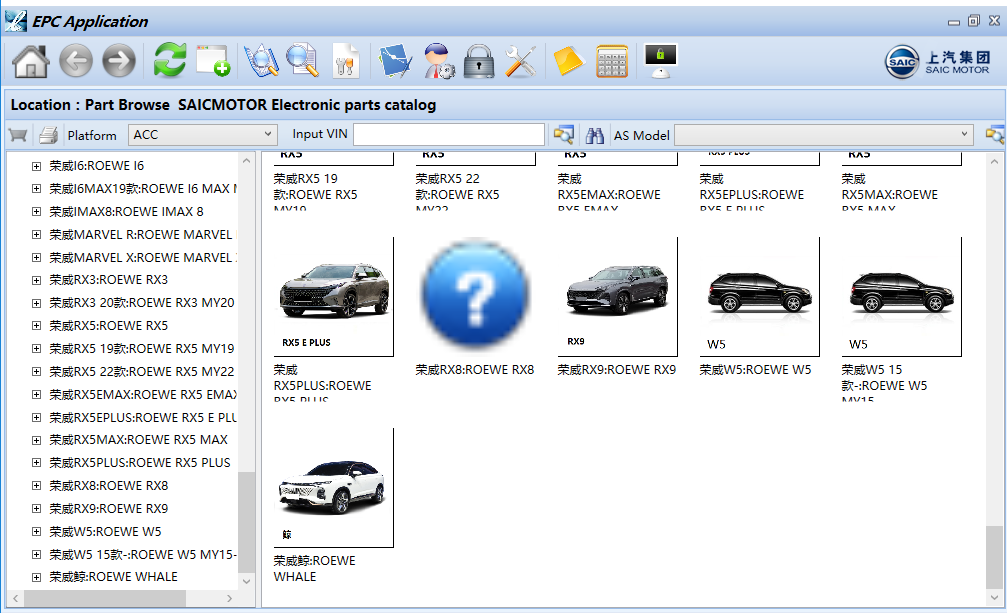Click the catalog grid vertical scrollbar thumb
1007x613 pixels.
pyautogui.click(x=994, y=557)
